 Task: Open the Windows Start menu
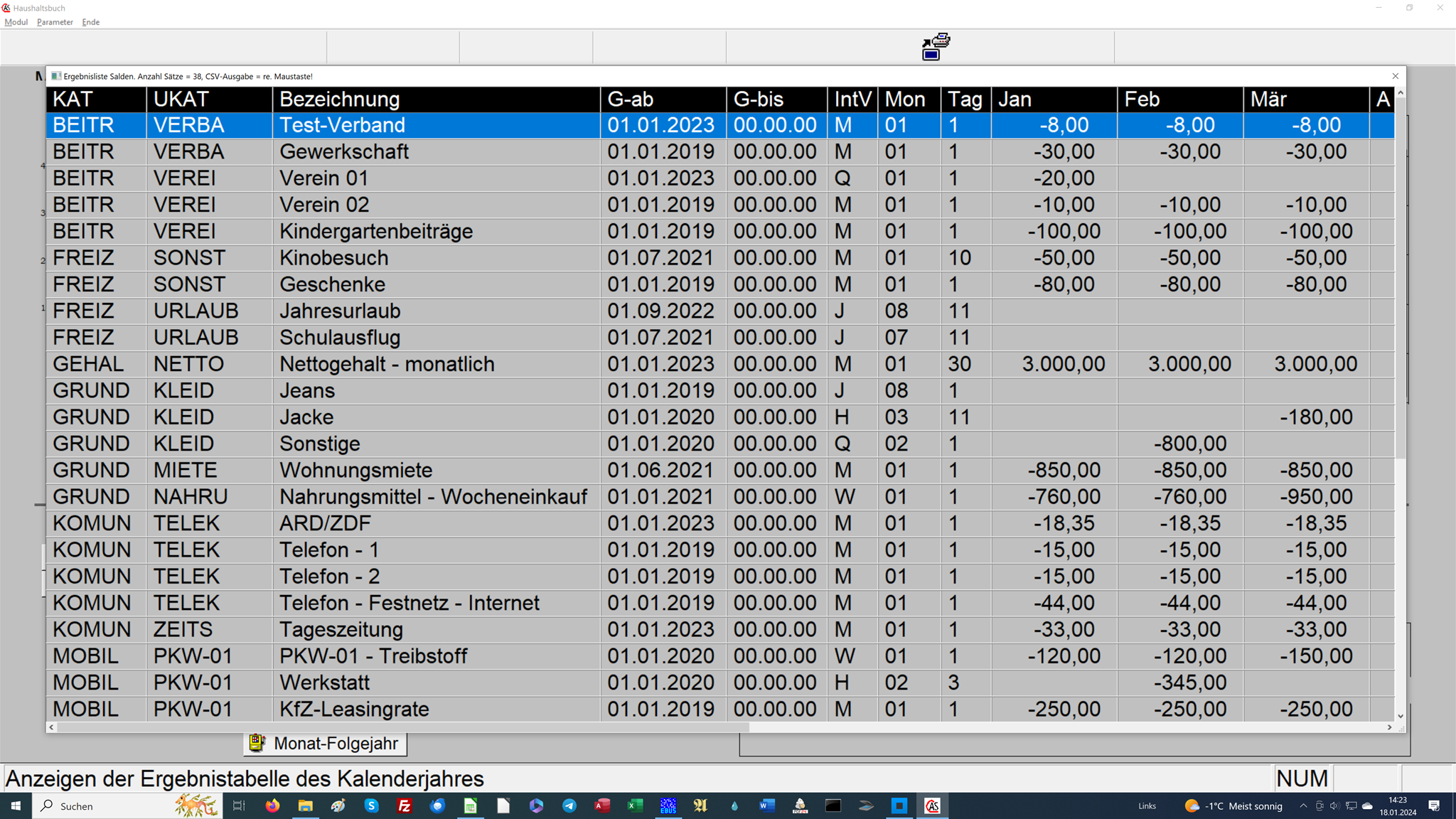(x=16, y=805)
